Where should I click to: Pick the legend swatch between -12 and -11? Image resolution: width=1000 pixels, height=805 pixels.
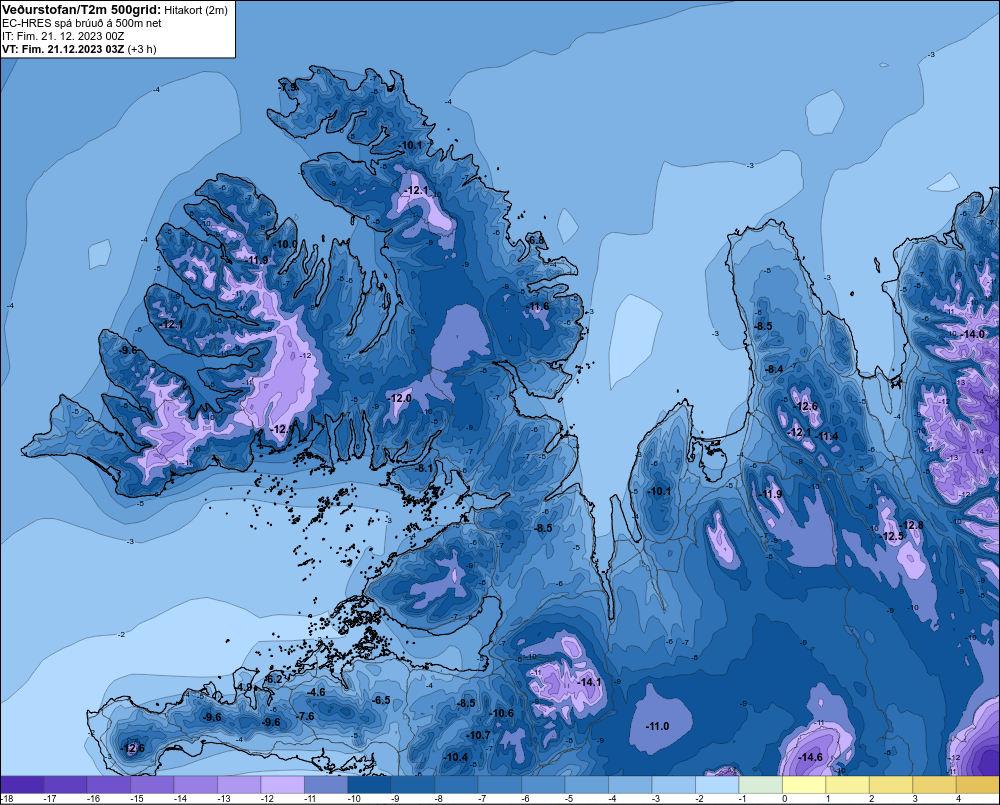coord(283,785)
